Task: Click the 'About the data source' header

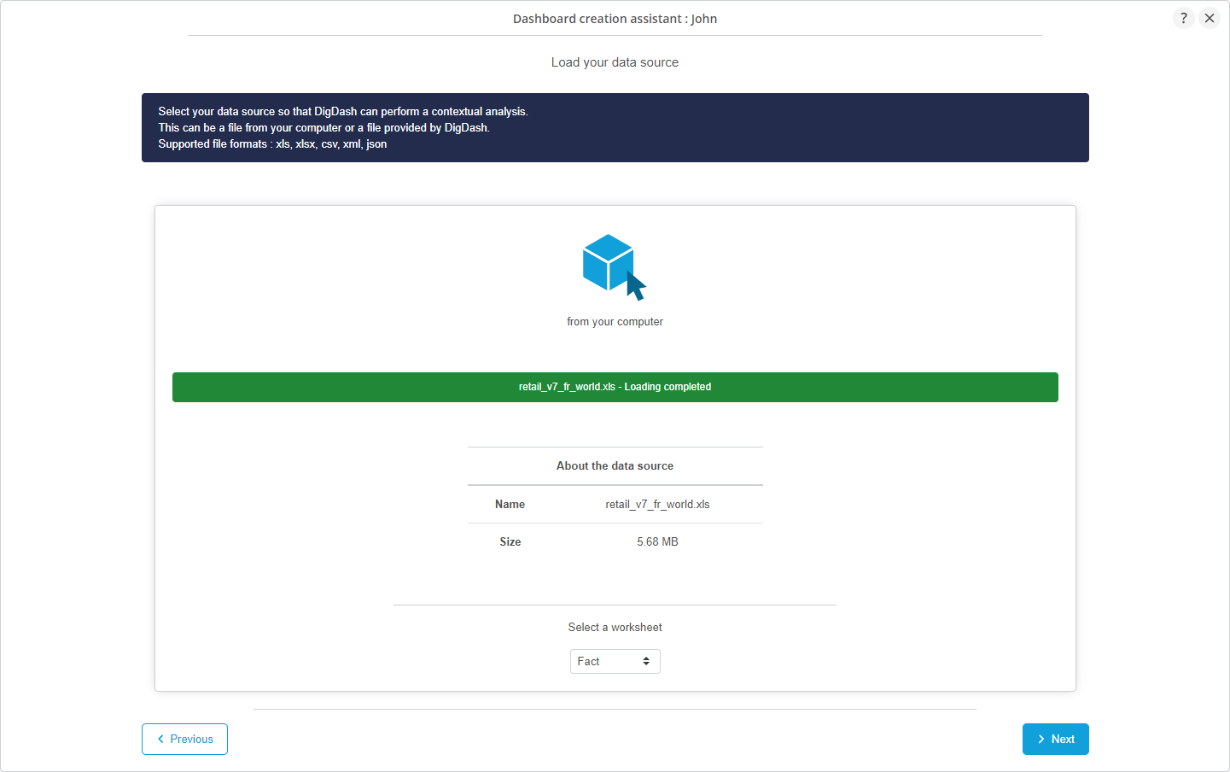Action: point(614,466)
